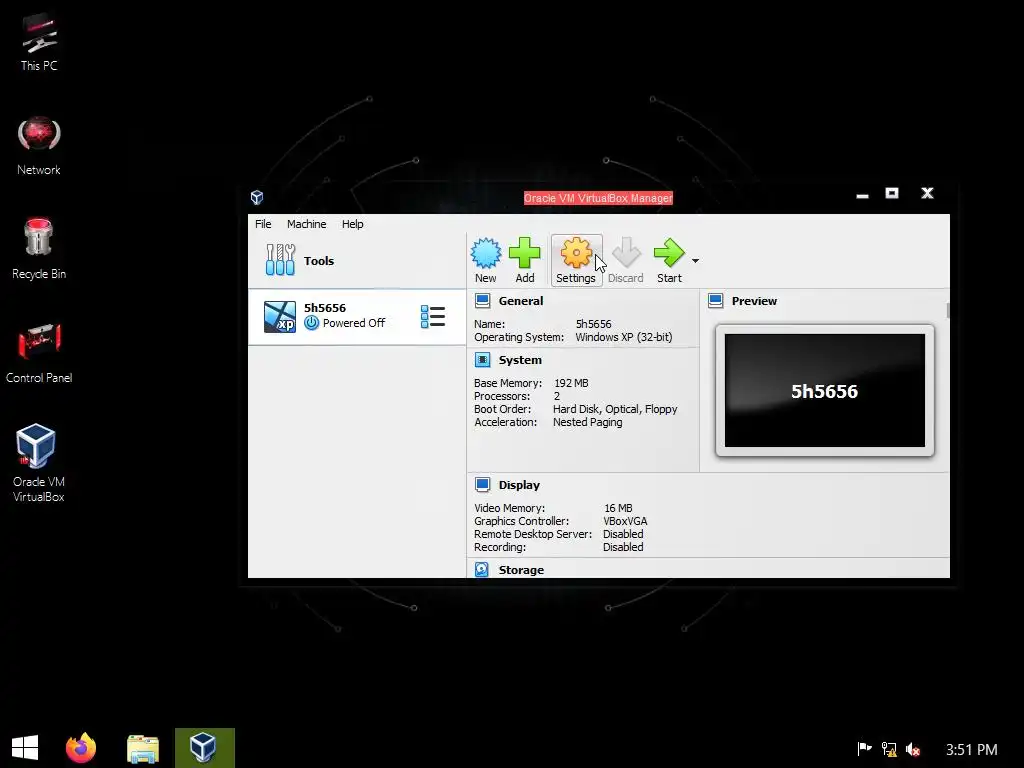Image resolution: width=1024 pixels, height=768 pixels.
Task: Click the 16 MB video memory value
Action: pyautogui.click(x=618, y=507)
